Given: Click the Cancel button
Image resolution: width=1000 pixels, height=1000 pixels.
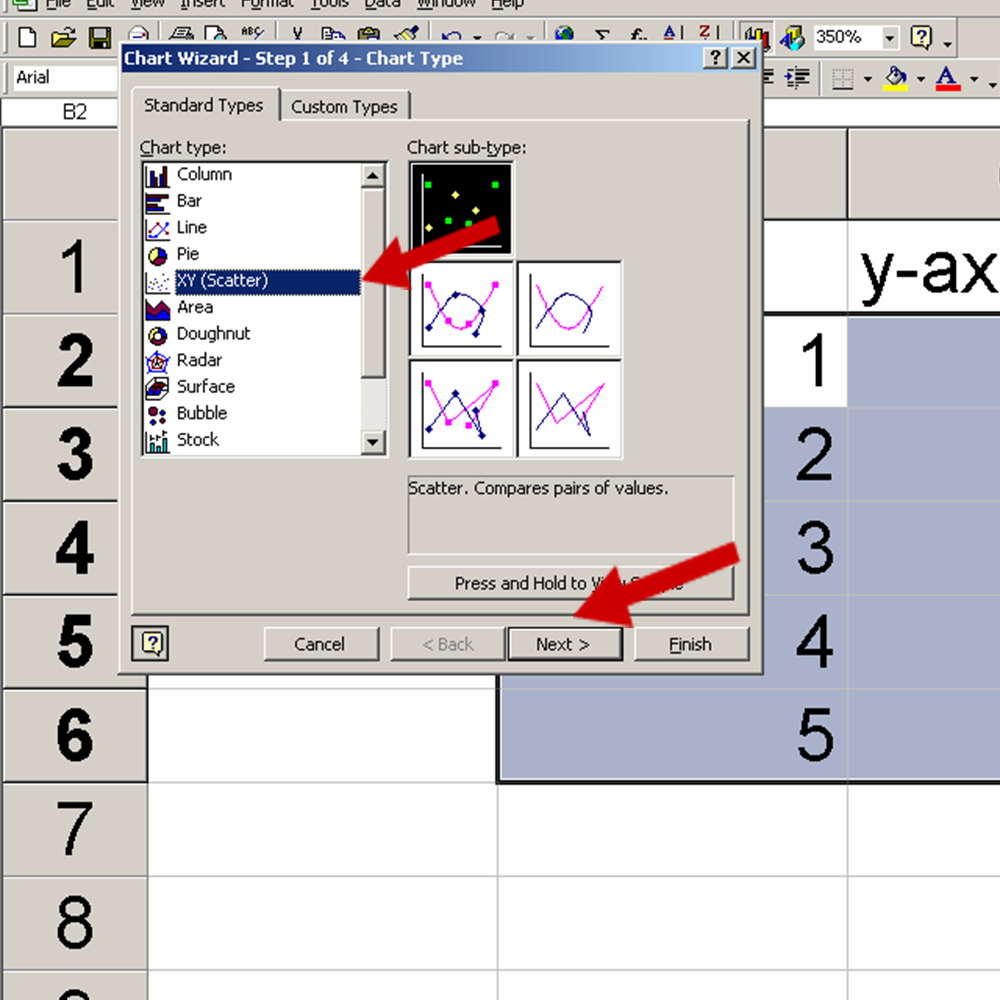Looking at the screenshot, I should 320,644.
